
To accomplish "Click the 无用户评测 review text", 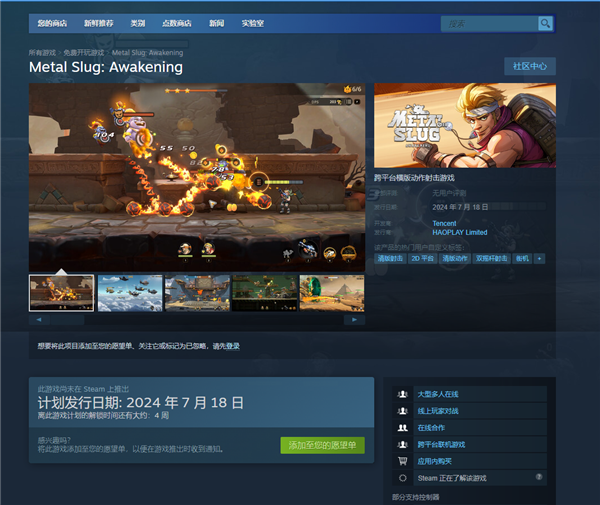I will [x=449, y=193].
